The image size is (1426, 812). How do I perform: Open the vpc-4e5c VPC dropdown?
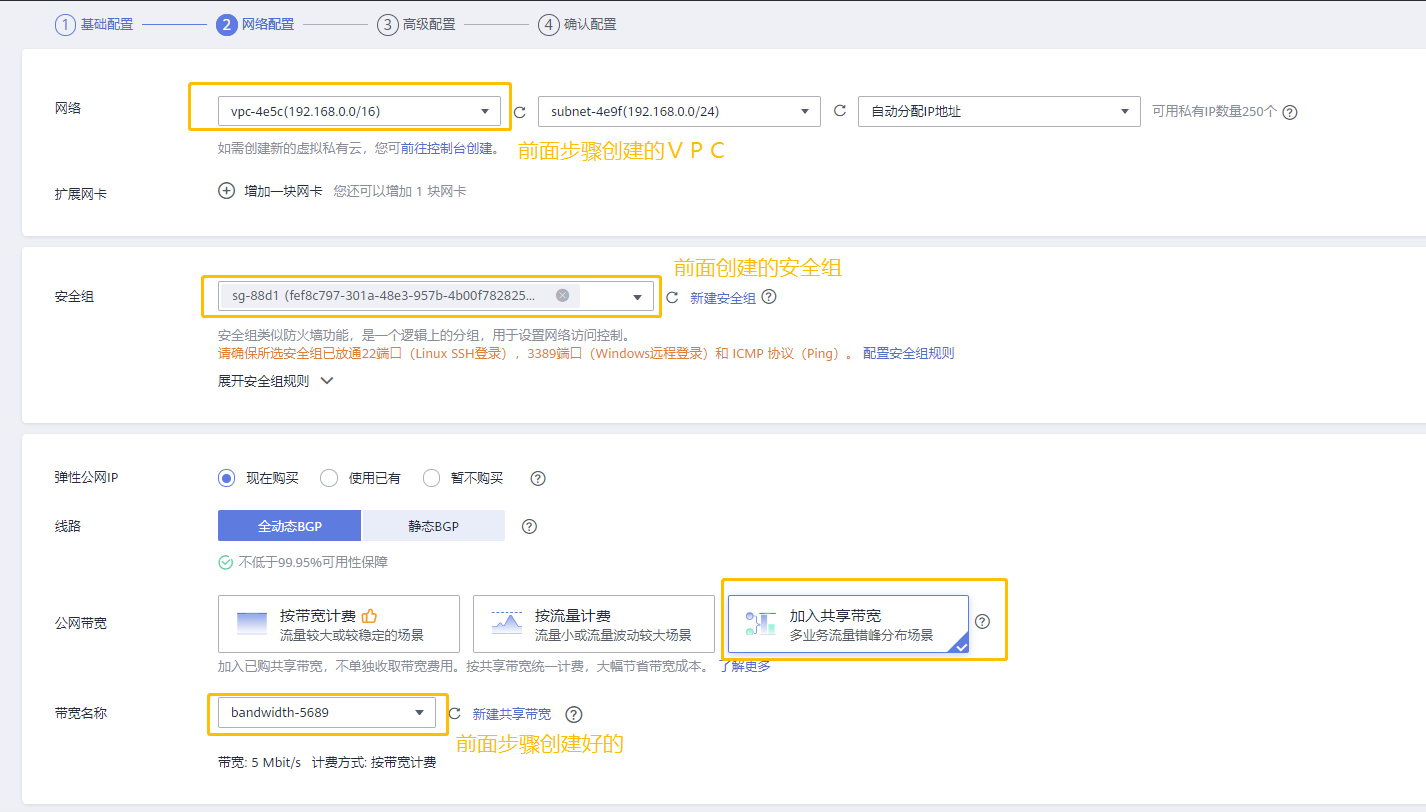pos(359,112)
